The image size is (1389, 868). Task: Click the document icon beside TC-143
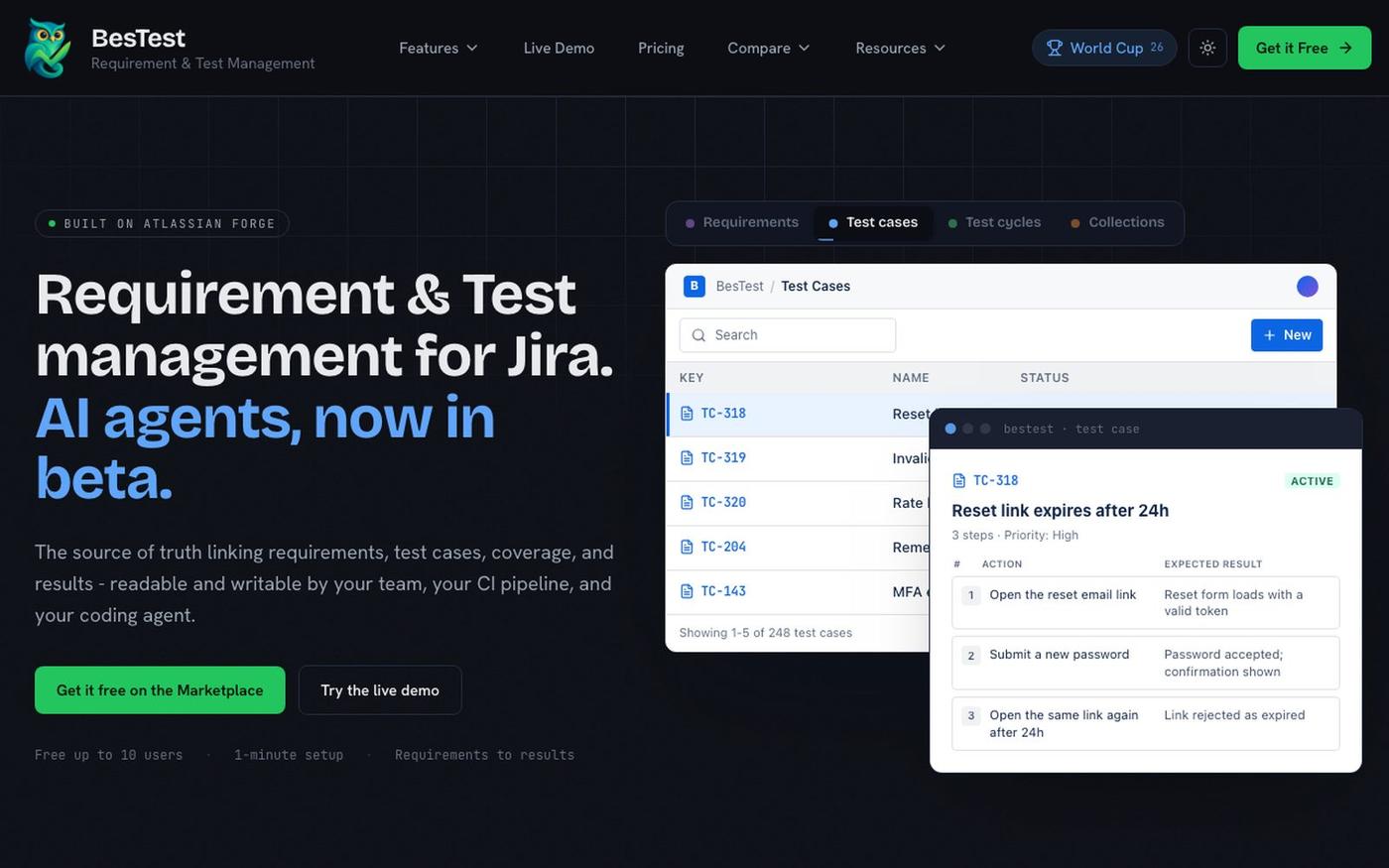(x=687, y=591)
